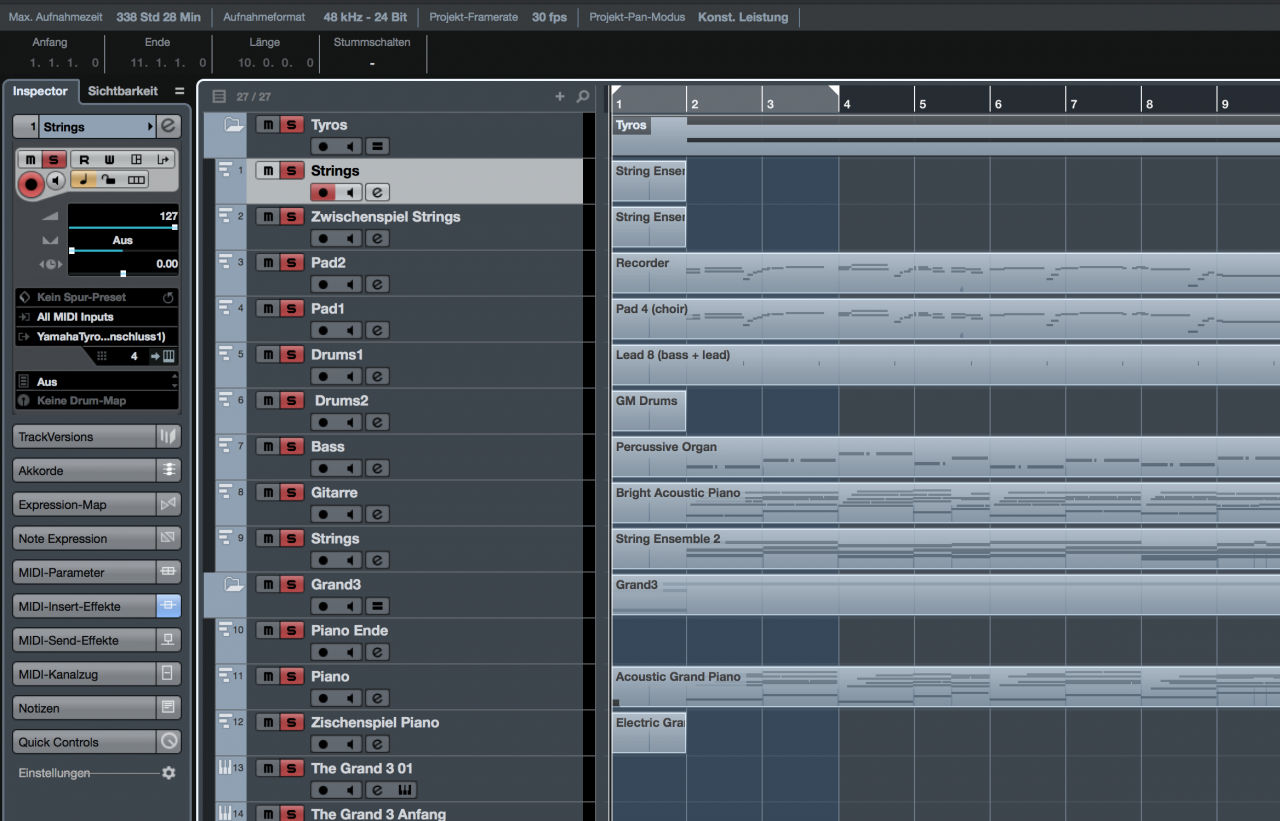Screen dimensions: 1280x821
Task: Click the Inspector options menu icon
Action: tap(180, 91)
